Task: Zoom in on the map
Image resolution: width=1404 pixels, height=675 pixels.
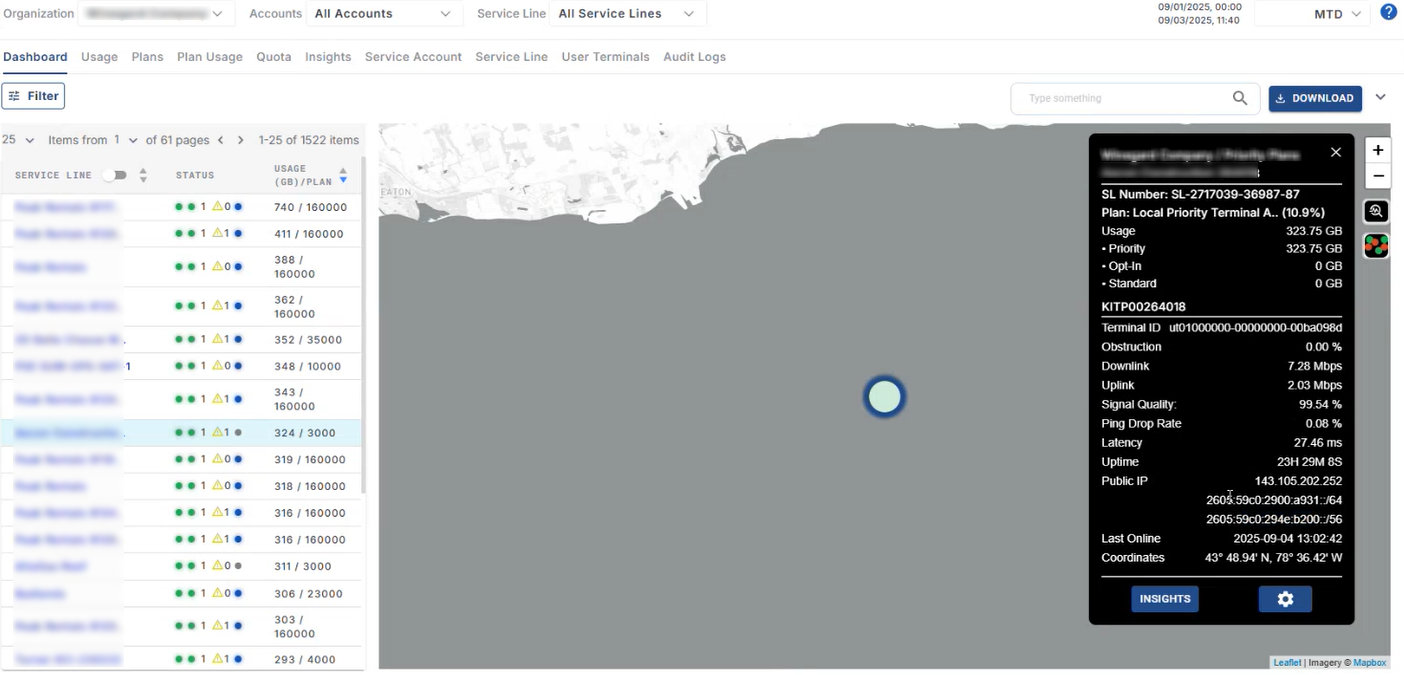Action: [1377, 150]
